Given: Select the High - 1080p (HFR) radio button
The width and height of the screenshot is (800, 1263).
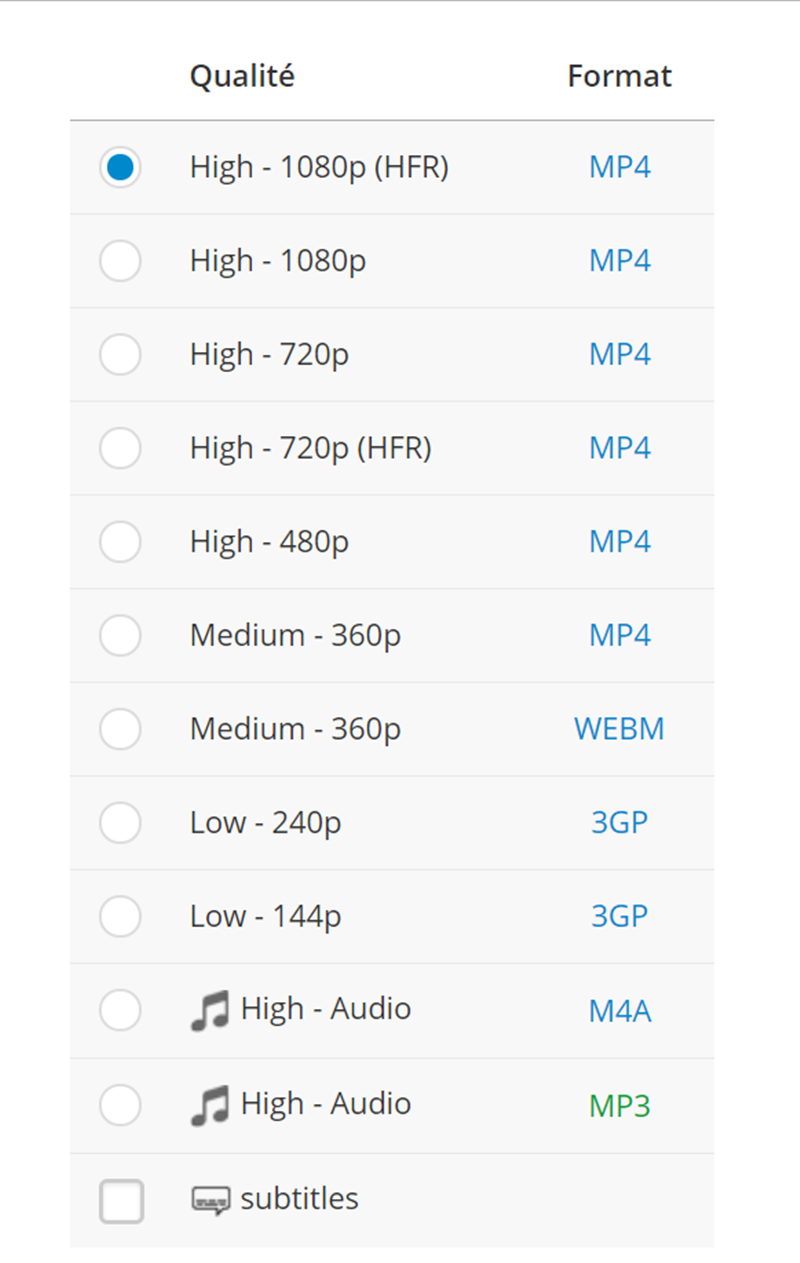Looking at the screenshot, I should tap(120, 167).
